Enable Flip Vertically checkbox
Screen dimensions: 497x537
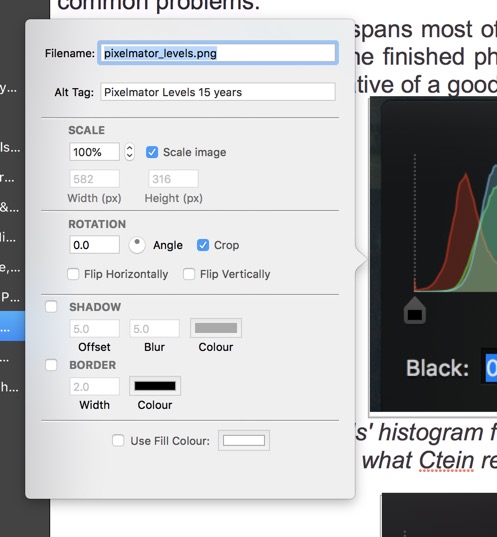point(189,274)
